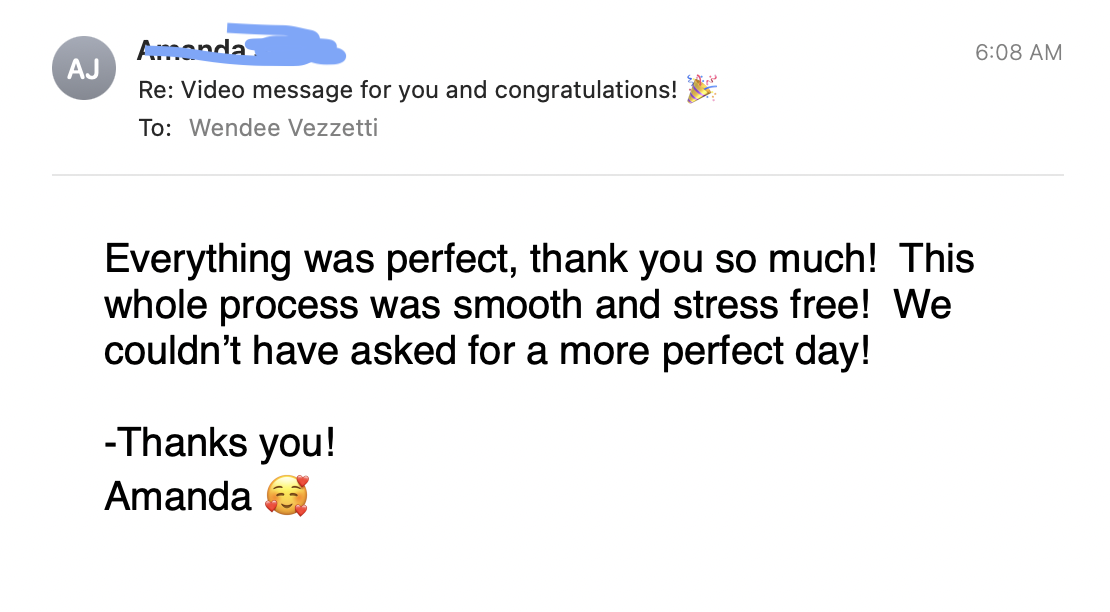Viewport: 1110px width, 612px height.
Task: Click the word "This" ending first line
Action: point(936,260)
